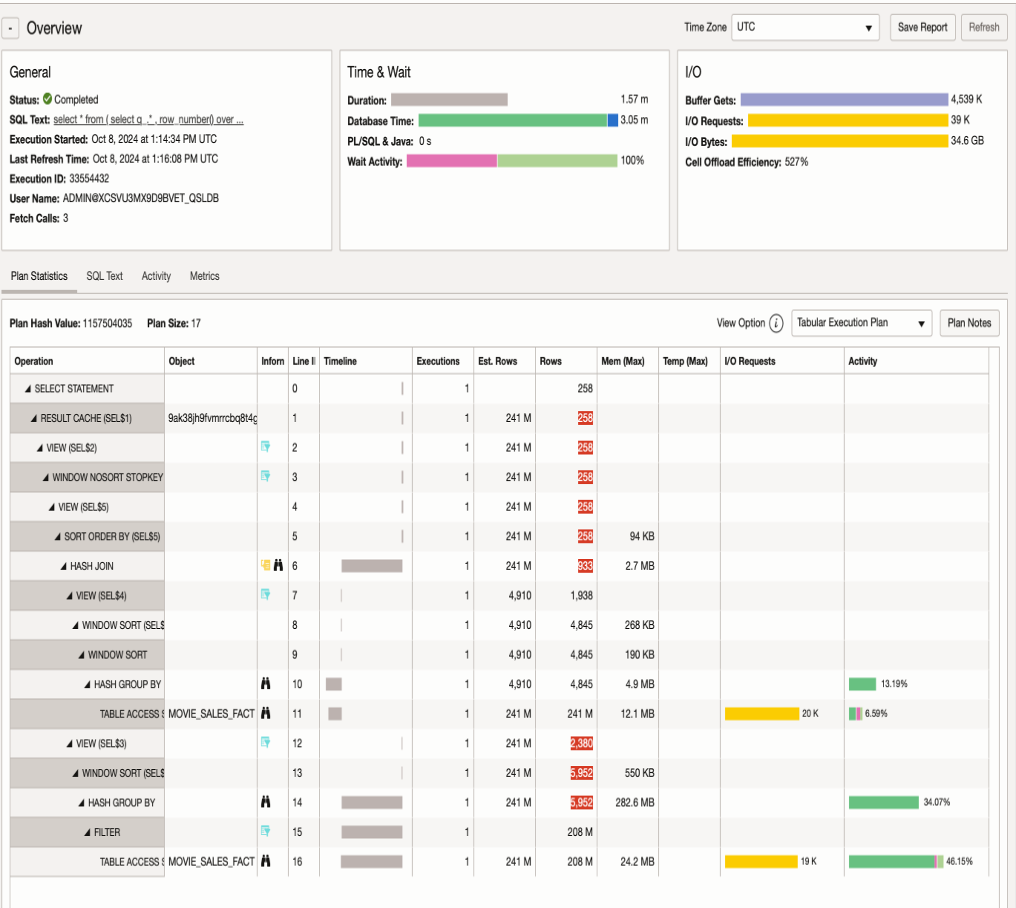The height and width of the screenshot is (908, 1016).
Task: Open the Time Zone dropdown
Action: click(x=805, y=28)
